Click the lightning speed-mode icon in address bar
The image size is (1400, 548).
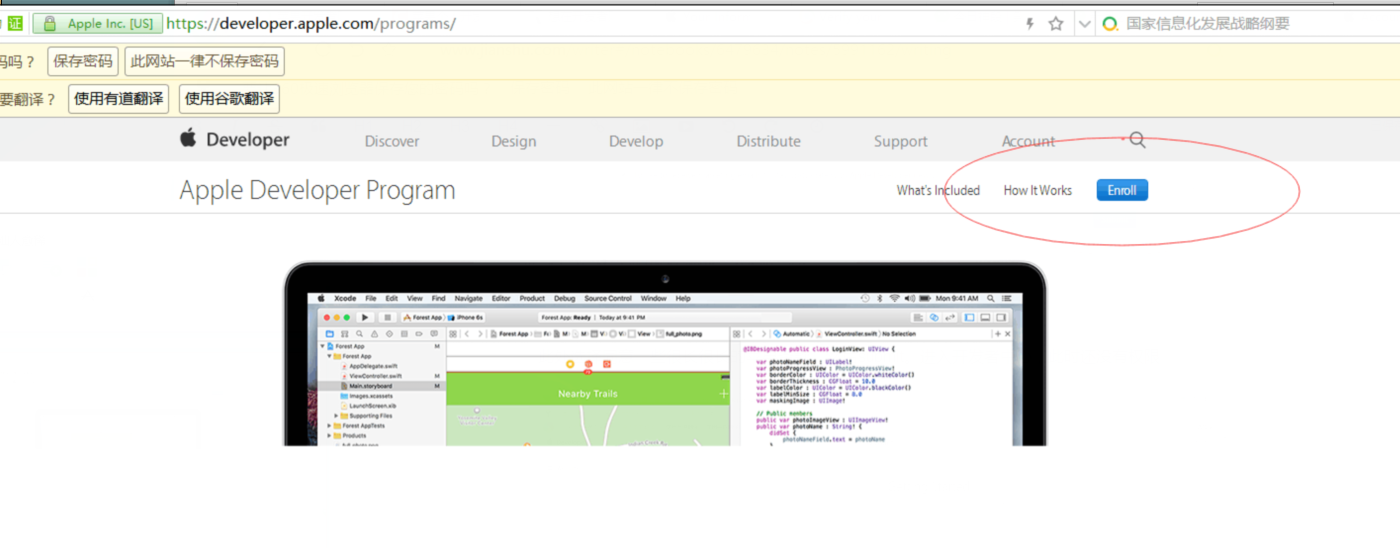1030,24
